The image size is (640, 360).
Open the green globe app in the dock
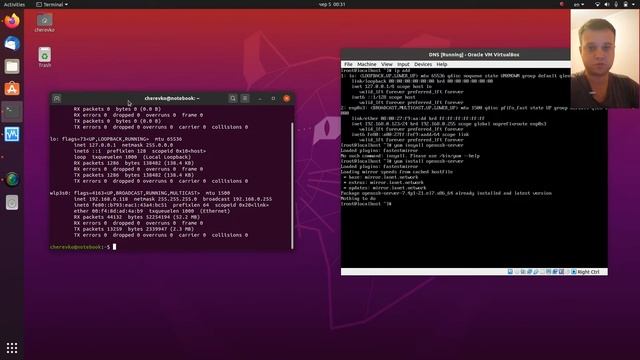(12, 179)
